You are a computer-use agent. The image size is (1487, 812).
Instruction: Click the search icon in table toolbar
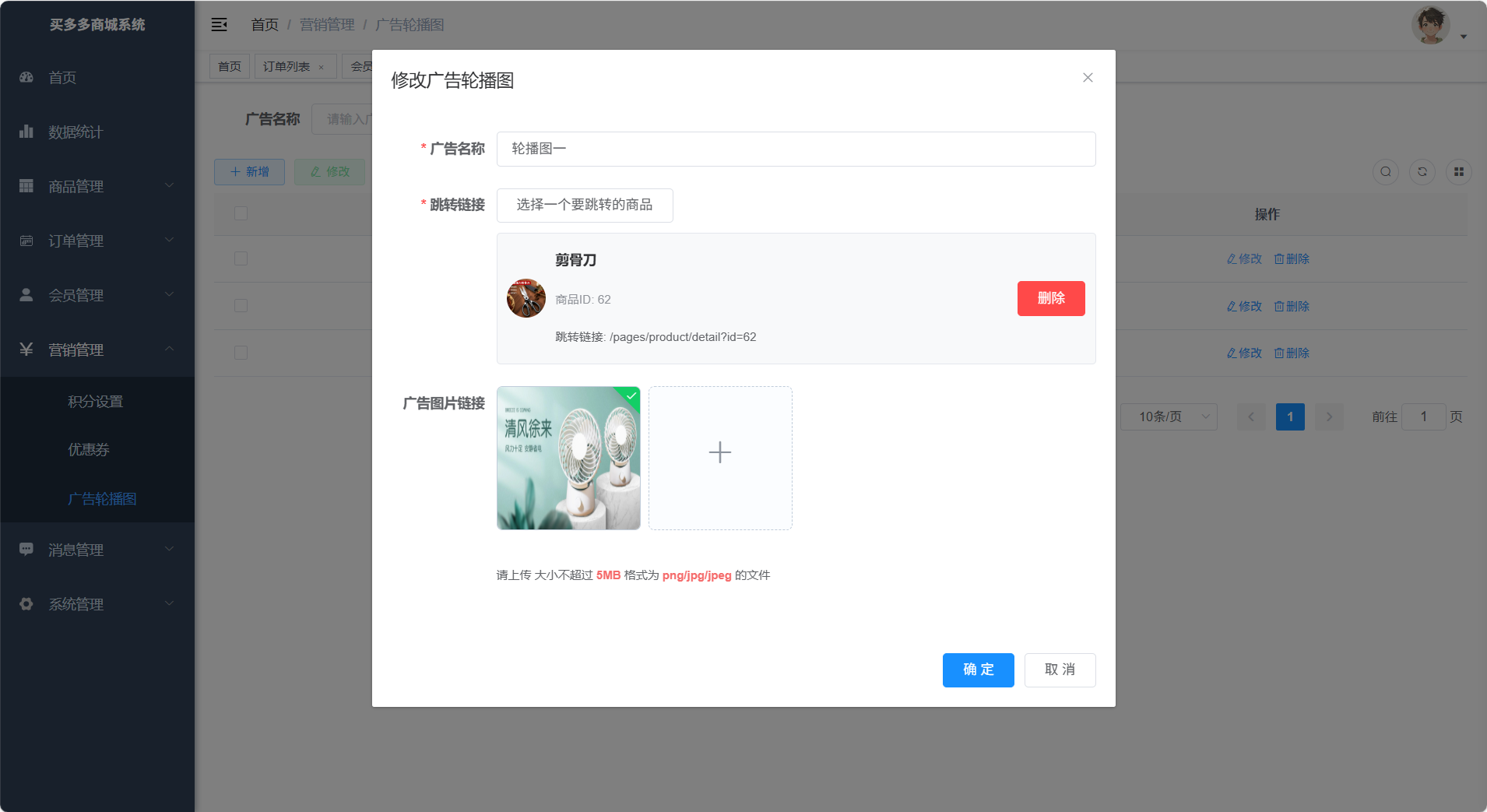pos(1386,172)
